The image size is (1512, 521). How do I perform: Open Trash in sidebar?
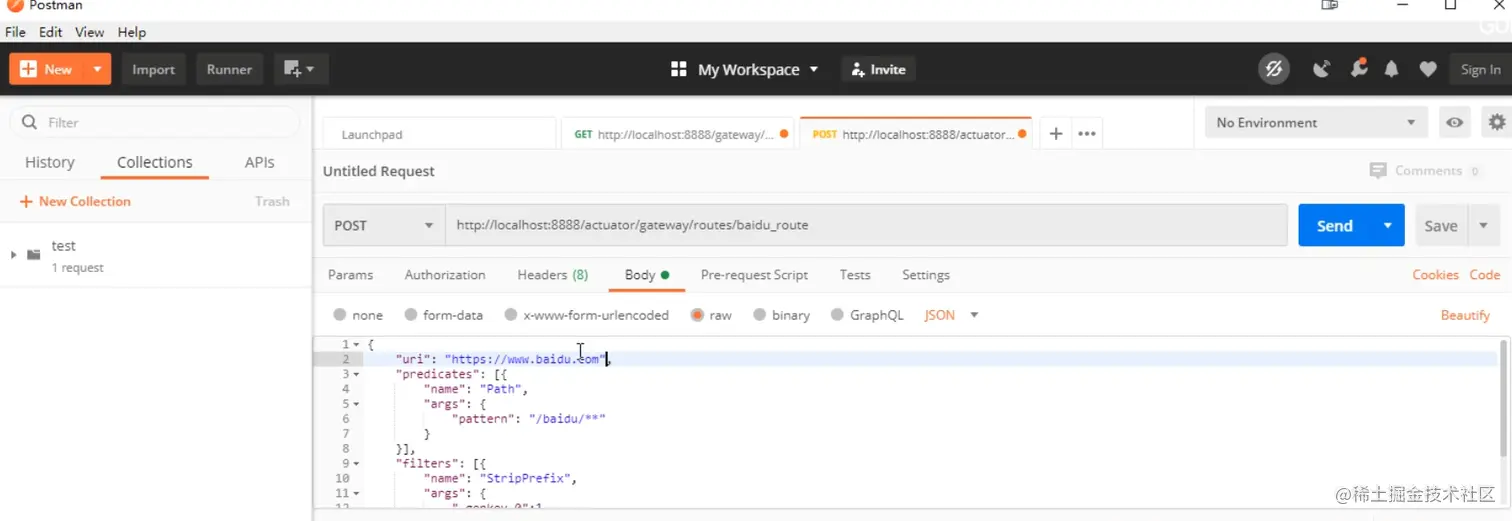(272, 201)
